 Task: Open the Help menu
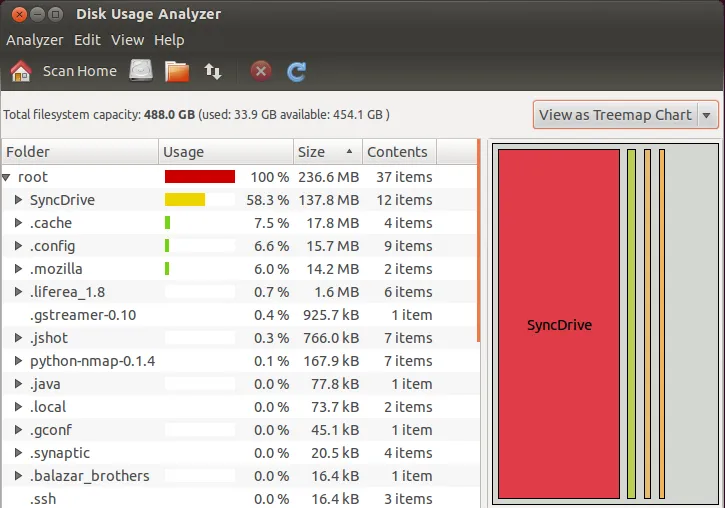coord(169,40)
